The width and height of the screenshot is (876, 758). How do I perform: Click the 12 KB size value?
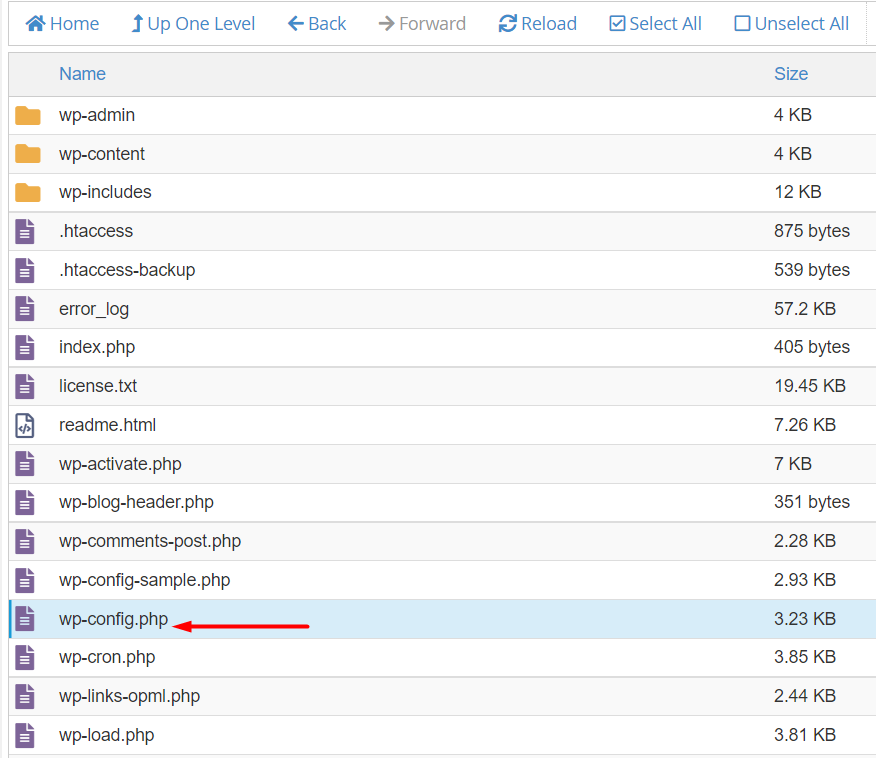797,192
